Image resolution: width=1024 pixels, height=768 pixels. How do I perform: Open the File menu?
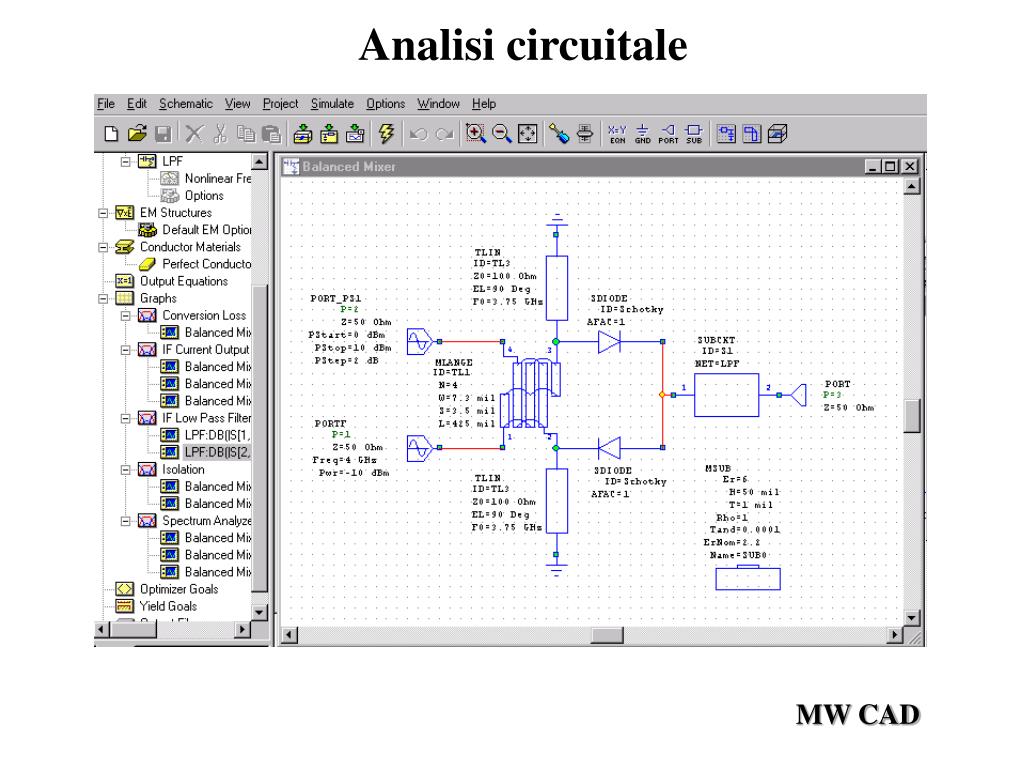tap(106, 104)
